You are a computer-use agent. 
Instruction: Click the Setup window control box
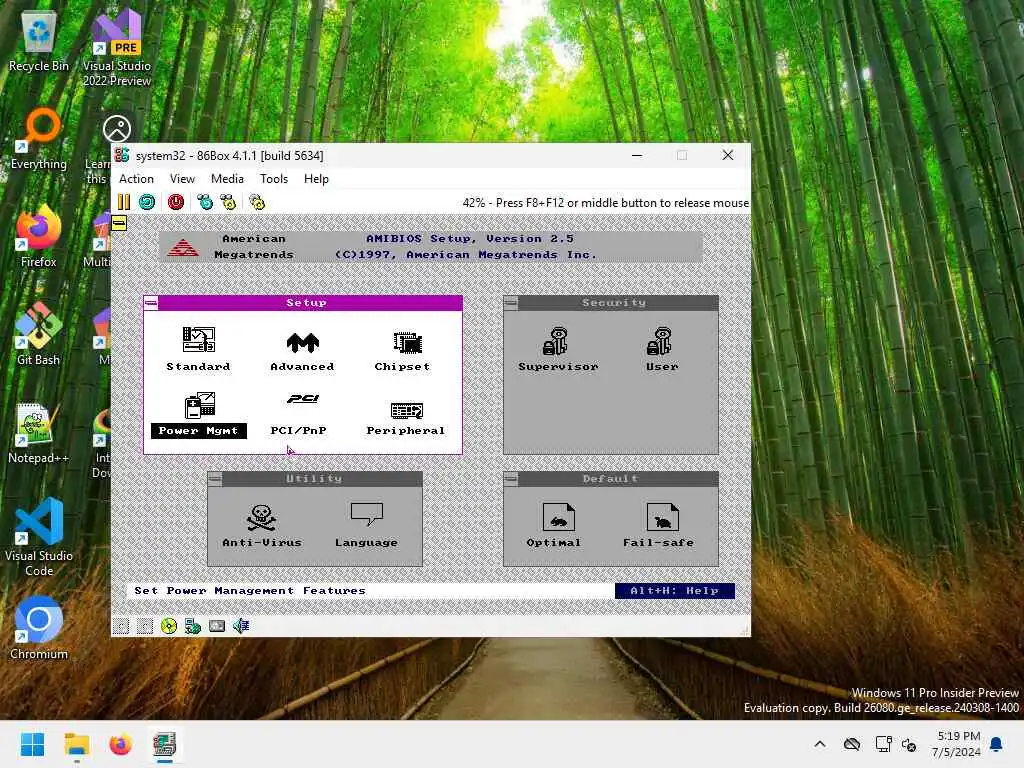pos(152,303)
